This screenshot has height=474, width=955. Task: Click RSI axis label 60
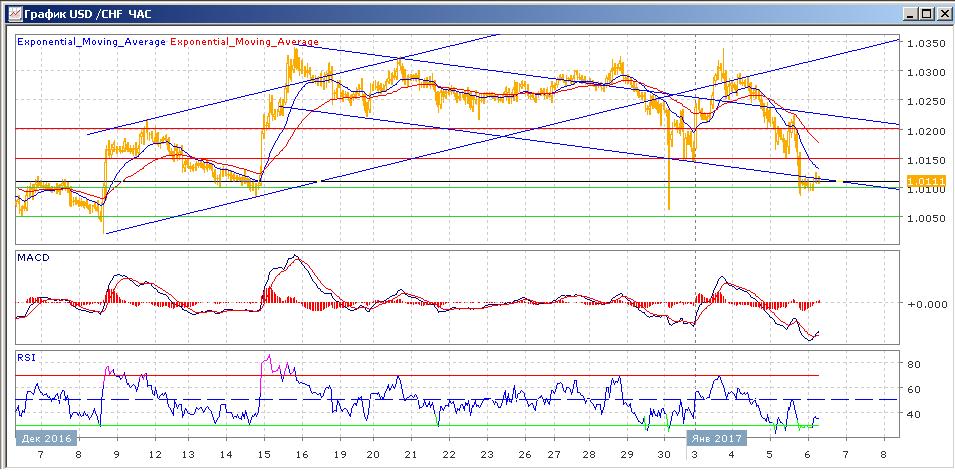pyautogui.click(x=914, y=389)
